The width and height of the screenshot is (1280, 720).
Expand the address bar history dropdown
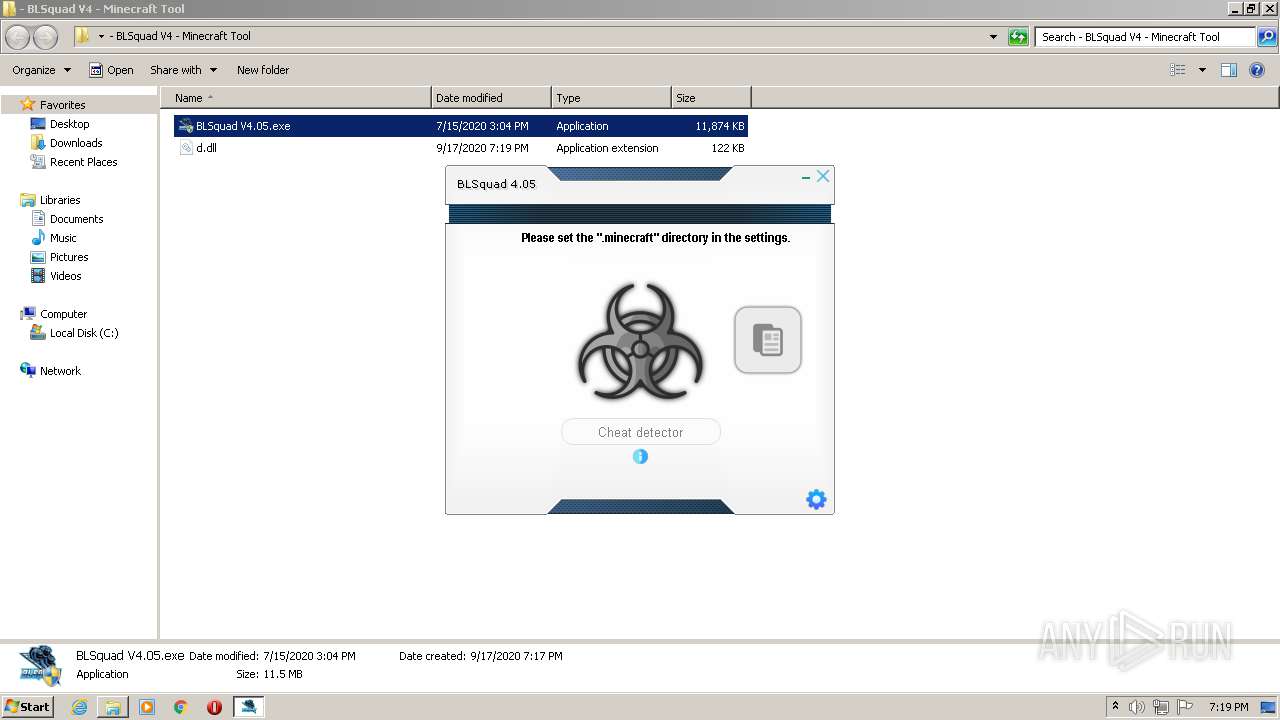click(993, 37)
